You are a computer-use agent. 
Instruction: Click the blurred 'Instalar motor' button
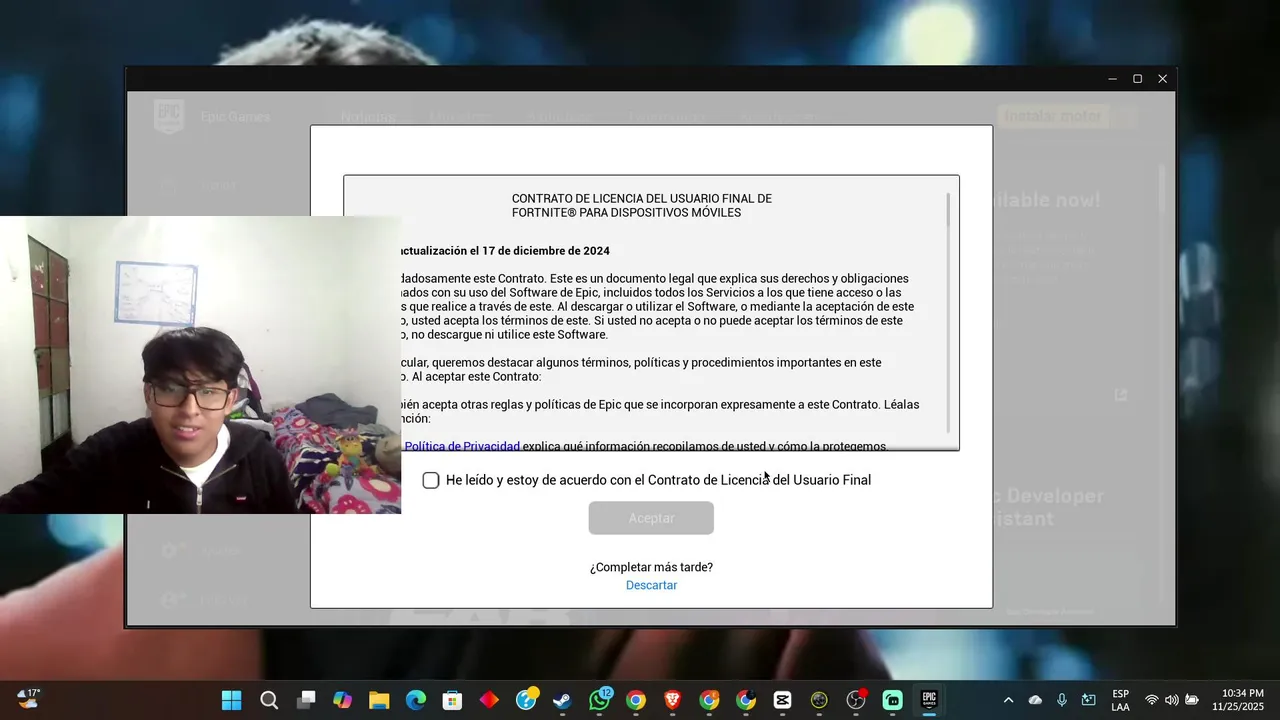click(1053, 116)
